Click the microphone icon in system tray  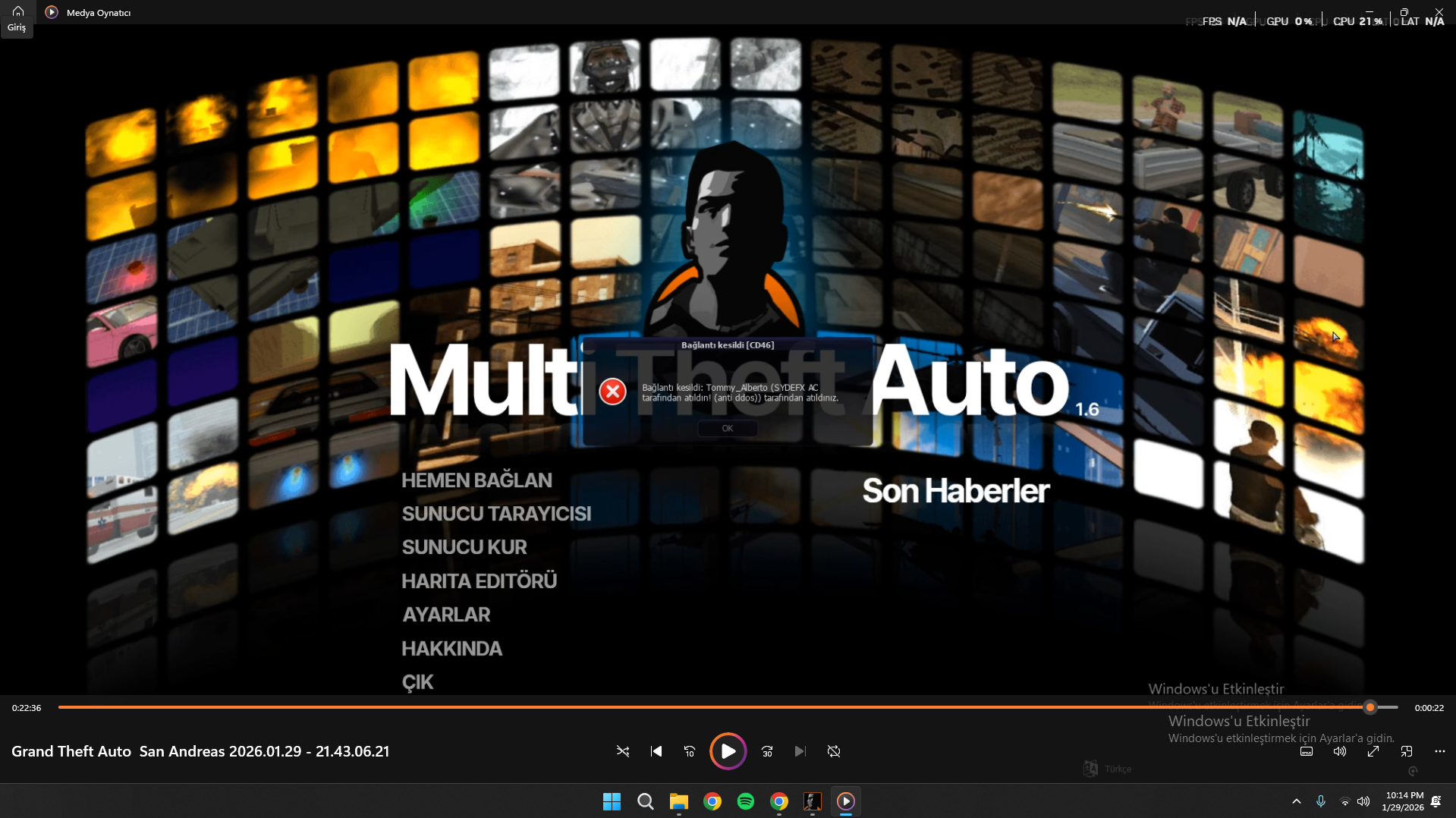pyautogui.click(x=1321, y=801)
